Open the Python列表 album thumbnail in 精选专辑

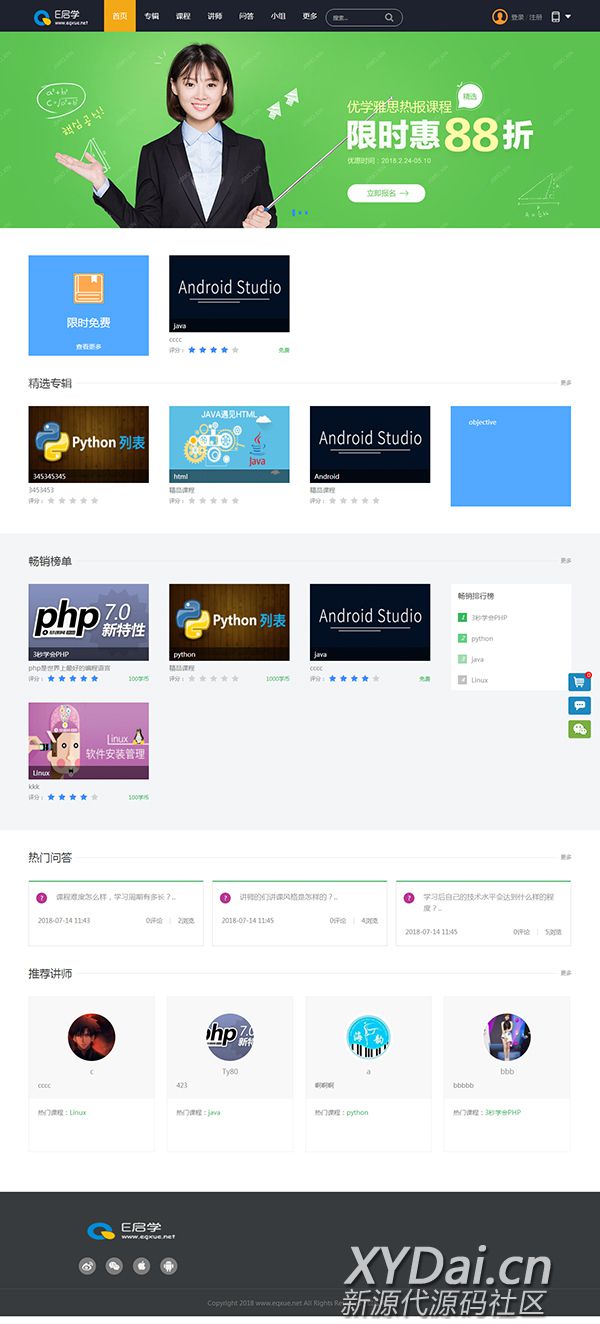[88, 444]
